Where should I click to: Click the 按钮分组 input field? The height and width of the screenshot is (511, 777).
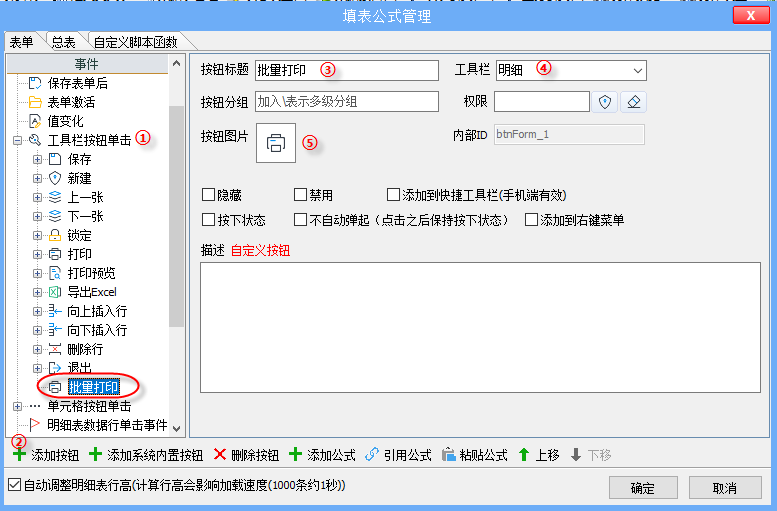click(x=347, y=102)
